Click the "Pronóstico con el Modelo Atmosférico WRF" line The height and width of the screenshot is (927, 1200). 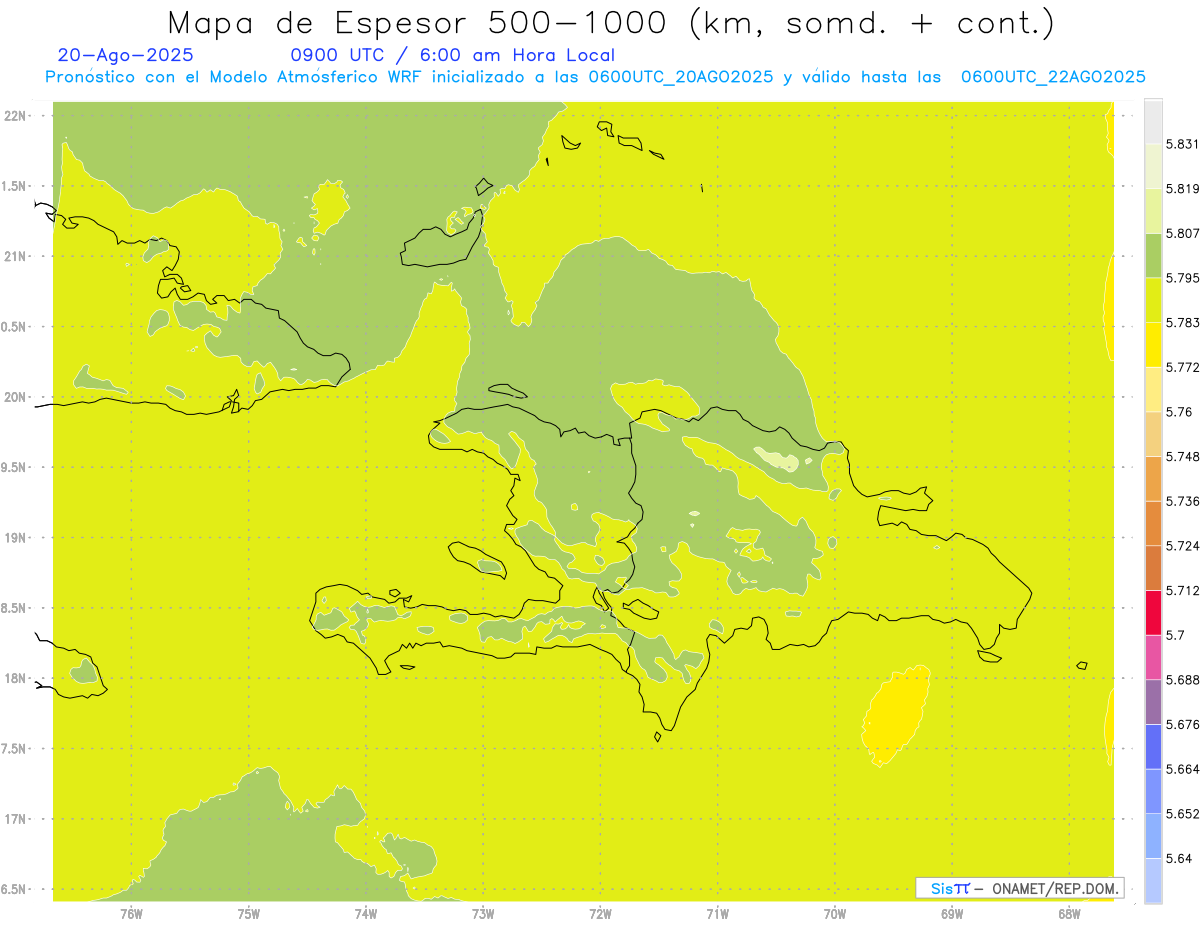[x=235, y=77]
